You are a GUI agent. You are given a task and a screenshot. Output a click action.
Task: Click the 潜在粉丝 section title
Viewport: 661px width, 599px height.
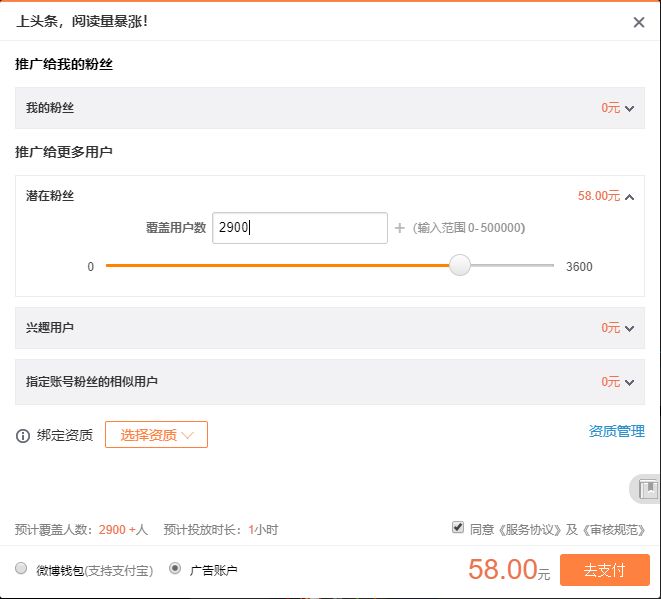tap(50, 196)
